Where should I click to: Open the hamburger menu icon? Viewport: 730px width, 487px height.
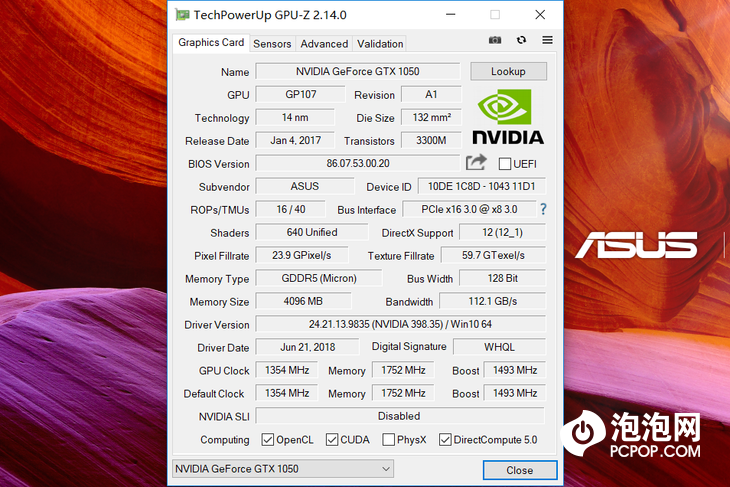point(547,40)
